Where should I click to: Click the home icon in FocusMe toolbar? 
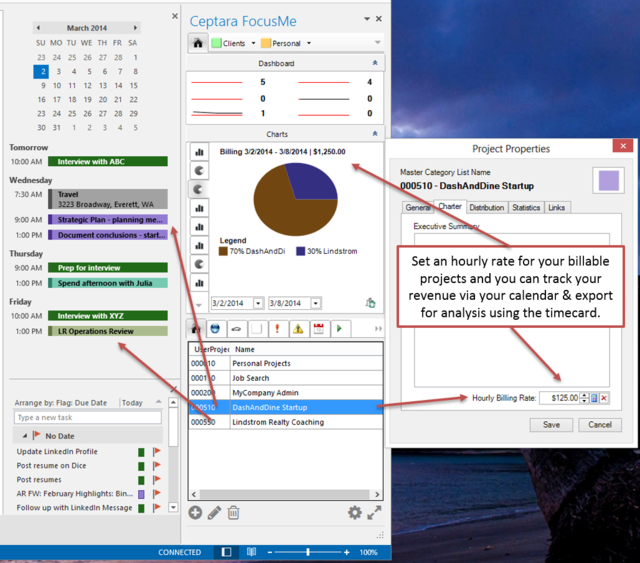click(198, 43)
